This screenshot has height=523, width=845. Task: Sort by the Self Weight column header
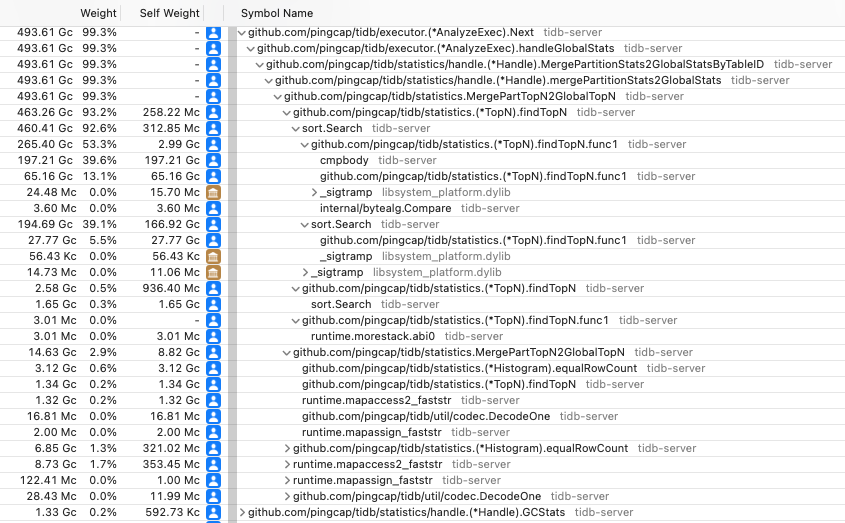tap(169, 13)
